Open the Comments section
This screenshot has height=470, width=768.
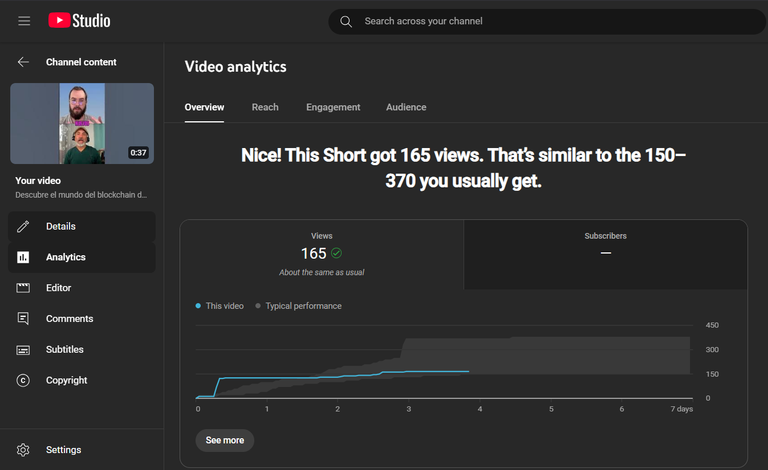(82, 319)
